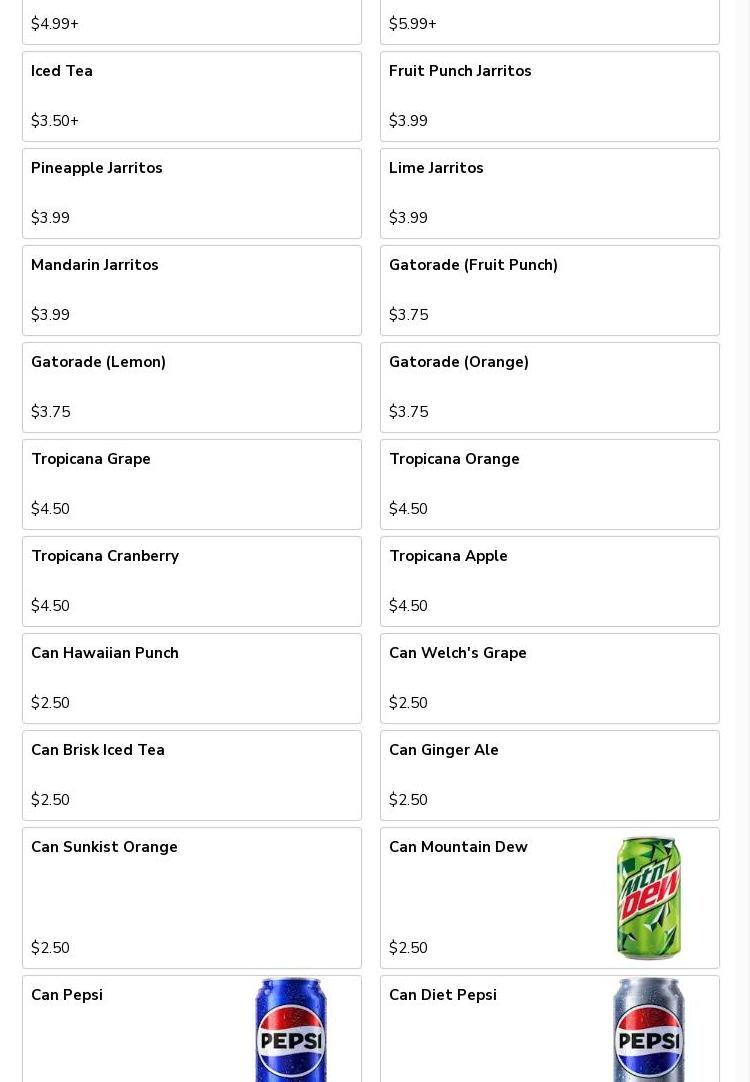This screenshot has width=750, height=1082.
Task: Pick Gatorade (Fruit Punch)
Action: click(x=550, y=290)
